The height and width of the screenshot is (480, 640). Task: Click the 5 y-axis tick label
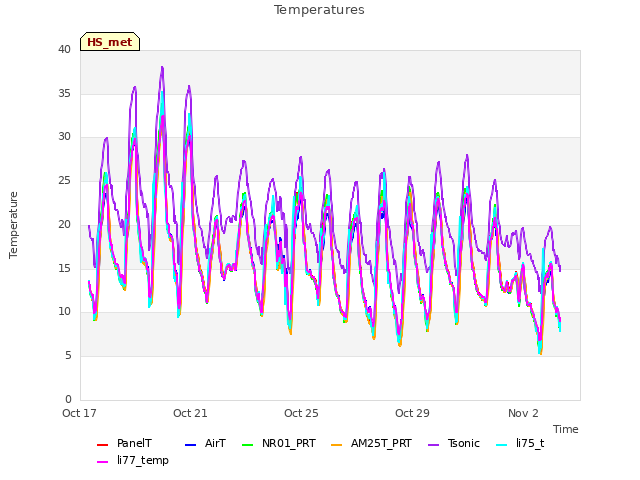tap(68, 356)
